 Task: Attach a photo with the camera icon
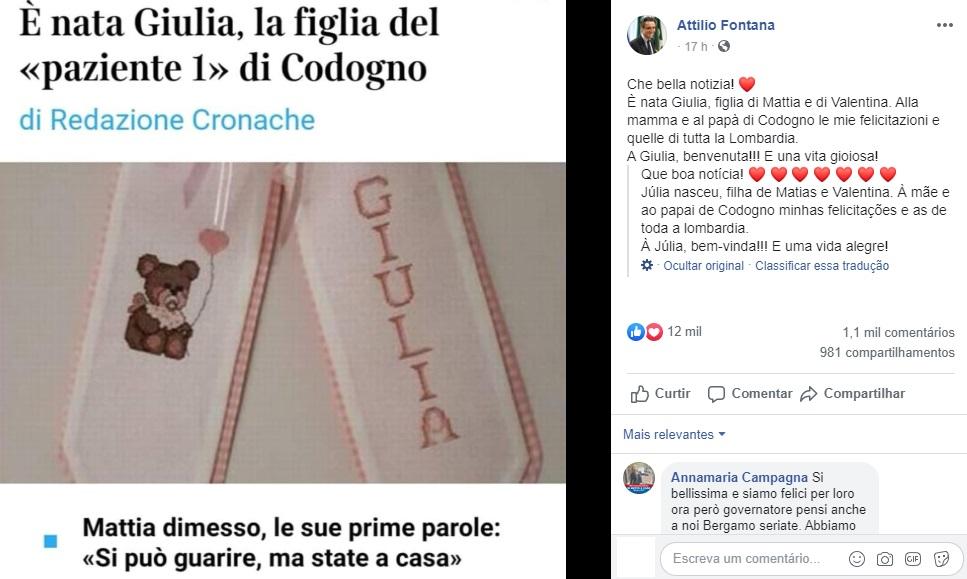pyautogui.click(x=884, y=559)
